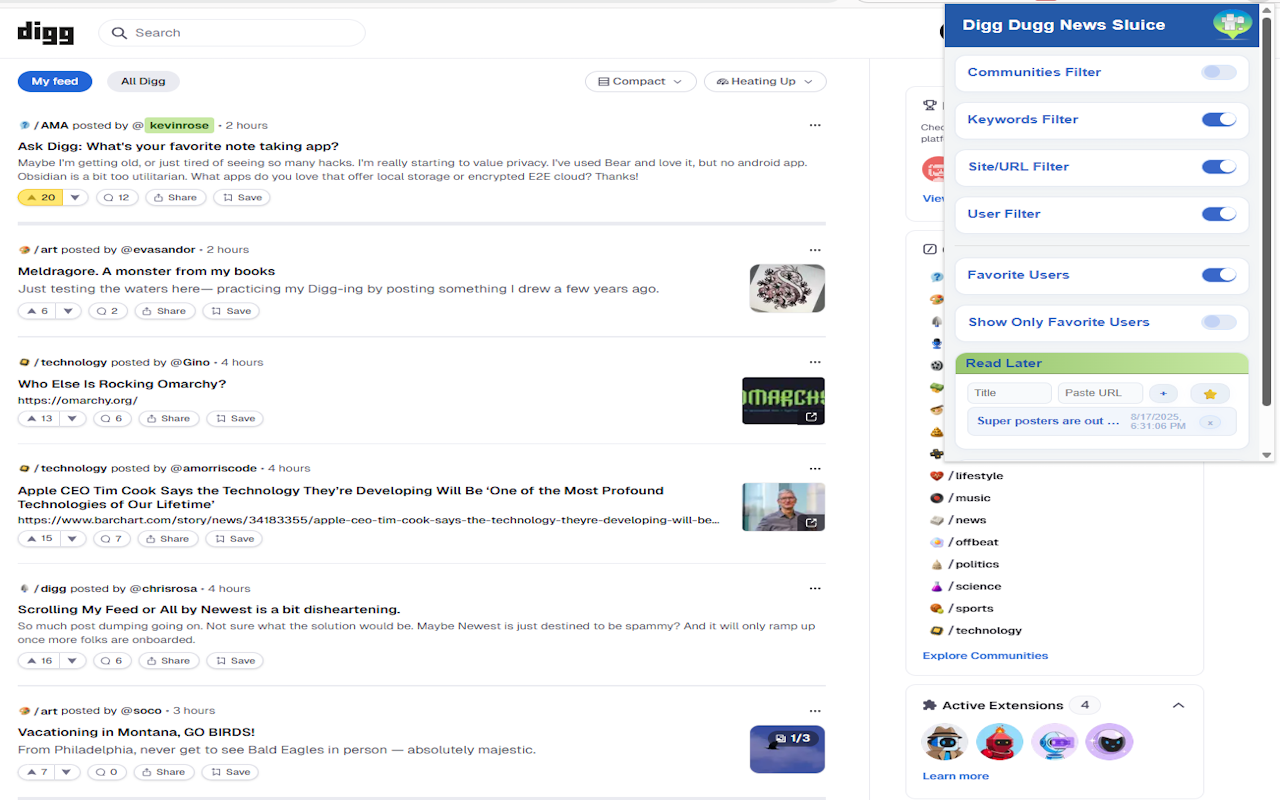Click the Active Extensions puzzle piece icon
This screenshot has width=1280, height=800.
point(930,705)
